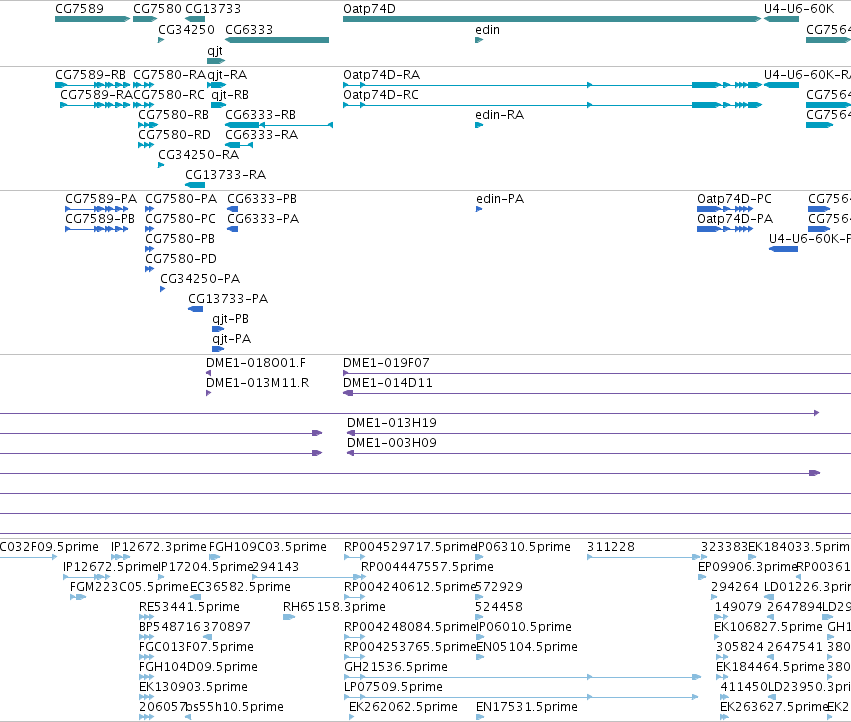
Task: Open the GH21536.5prime EST label
Action: click(x=396, y=668)
